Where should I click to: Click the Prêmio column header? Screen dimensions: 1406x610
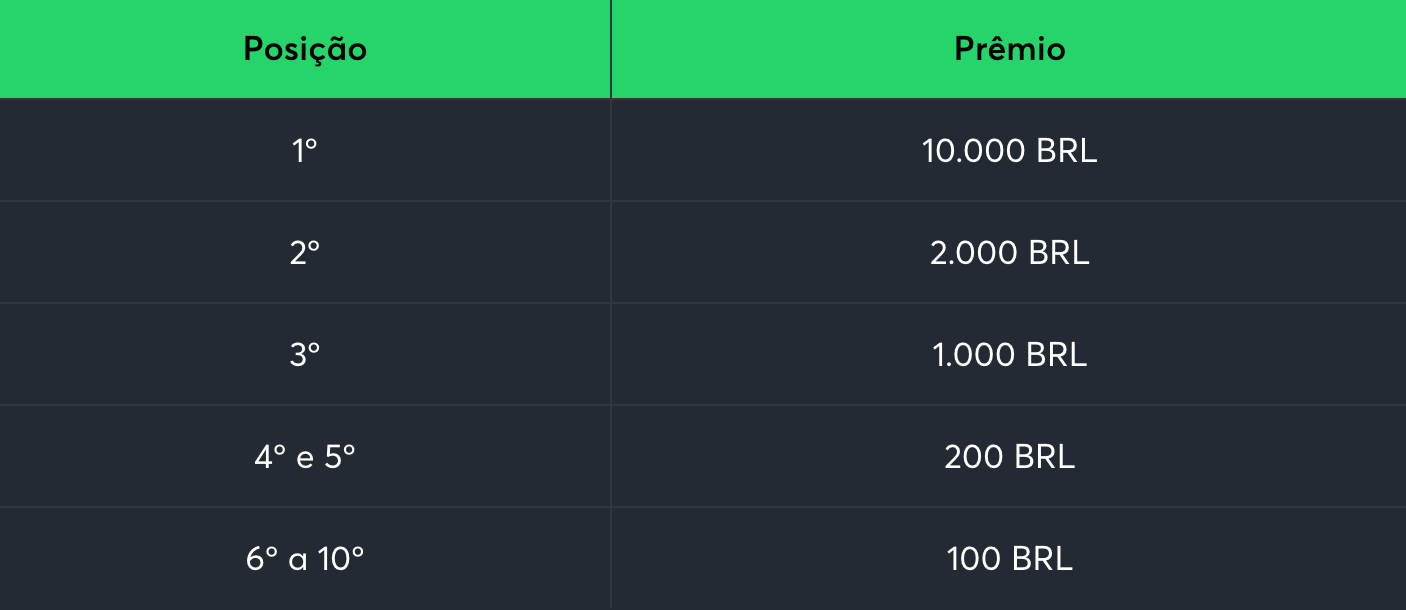click(x=1009, y=49)
